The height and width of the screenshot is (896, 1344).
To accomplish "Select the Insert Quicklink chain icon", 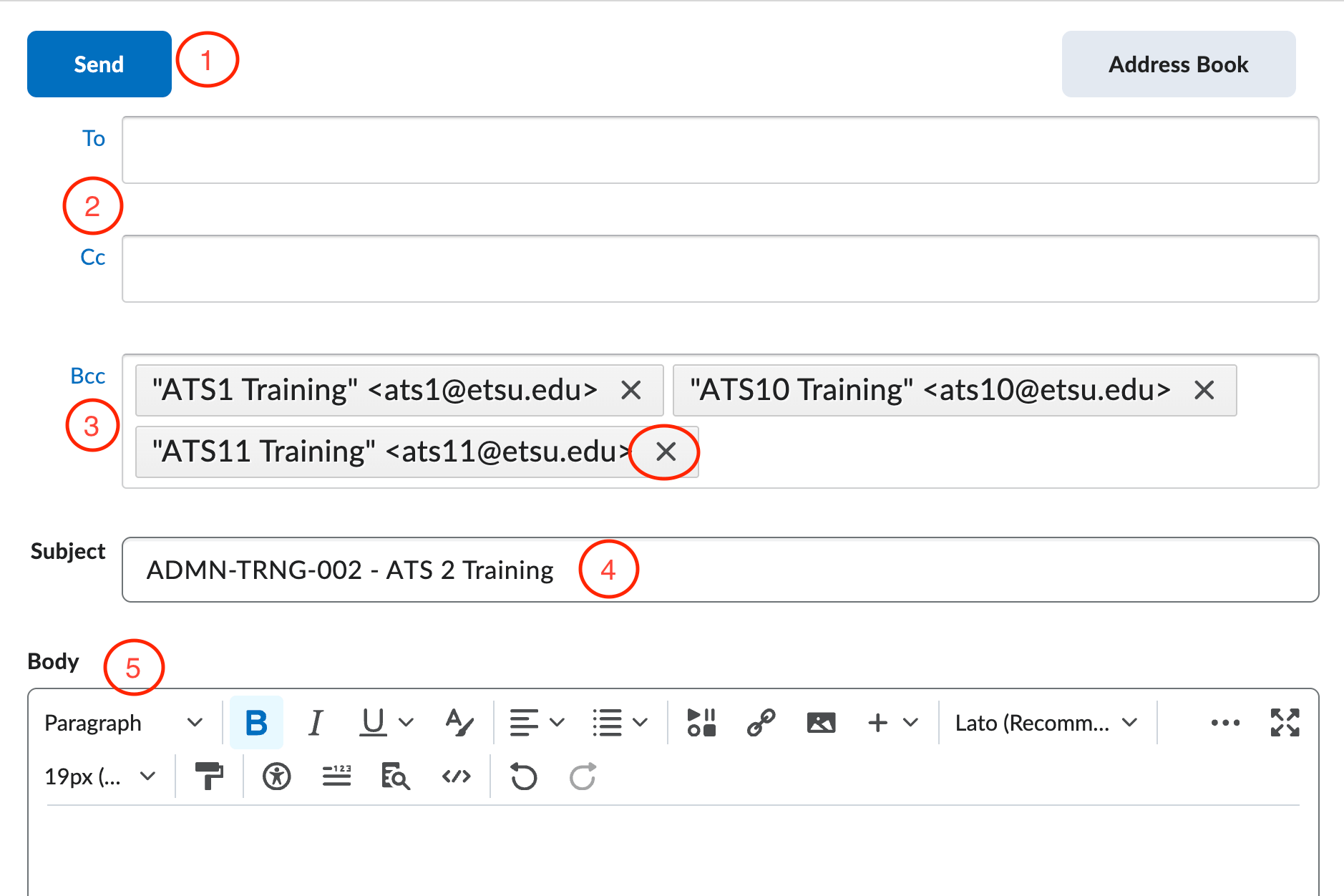I will pyautogui.click(x=761, y=723).
